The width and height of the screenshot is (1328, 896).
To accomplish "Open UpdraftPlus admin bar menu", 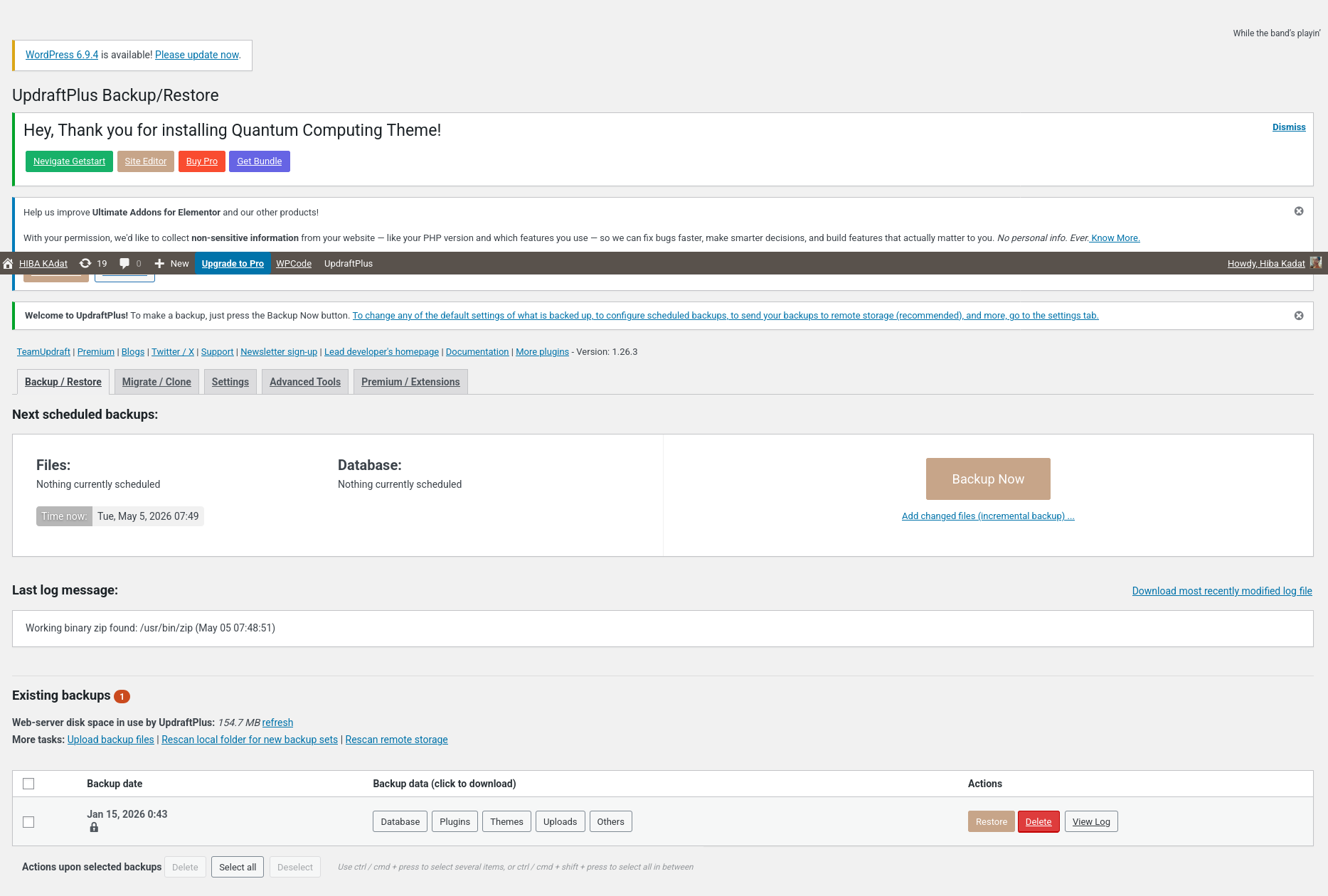I will (349, 263).
